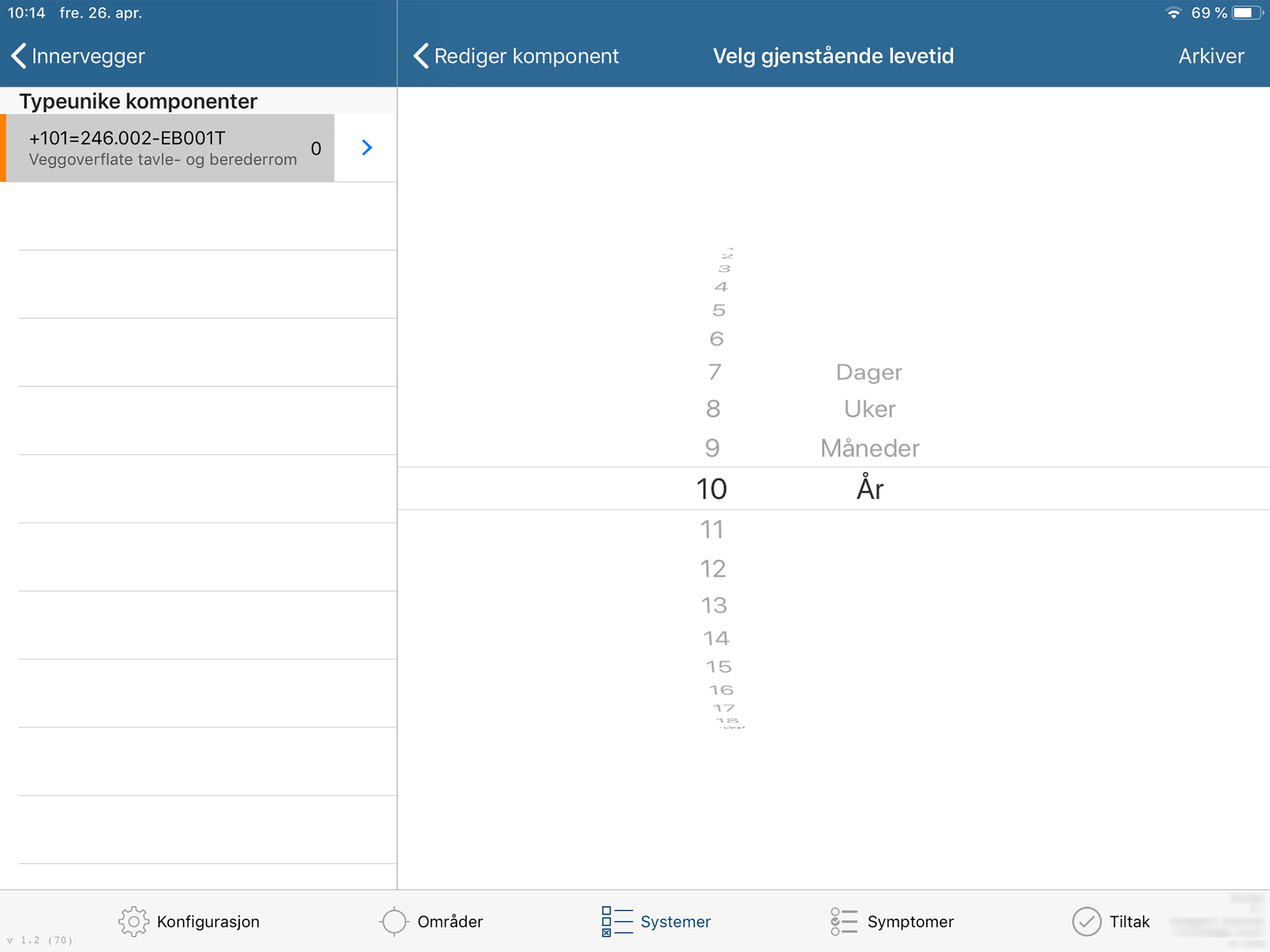1270x952 pixels.
Task: Switch to the Tiltak tab
Action: pos(1111,921)
